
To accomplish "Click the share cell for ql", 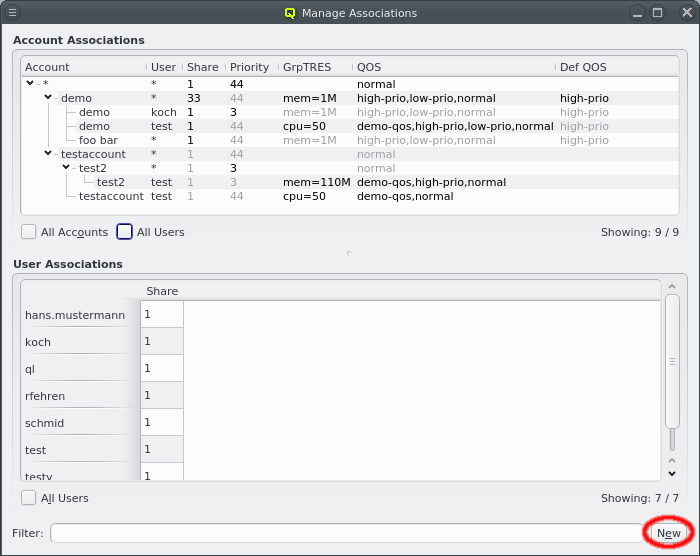I will [162, 368].
